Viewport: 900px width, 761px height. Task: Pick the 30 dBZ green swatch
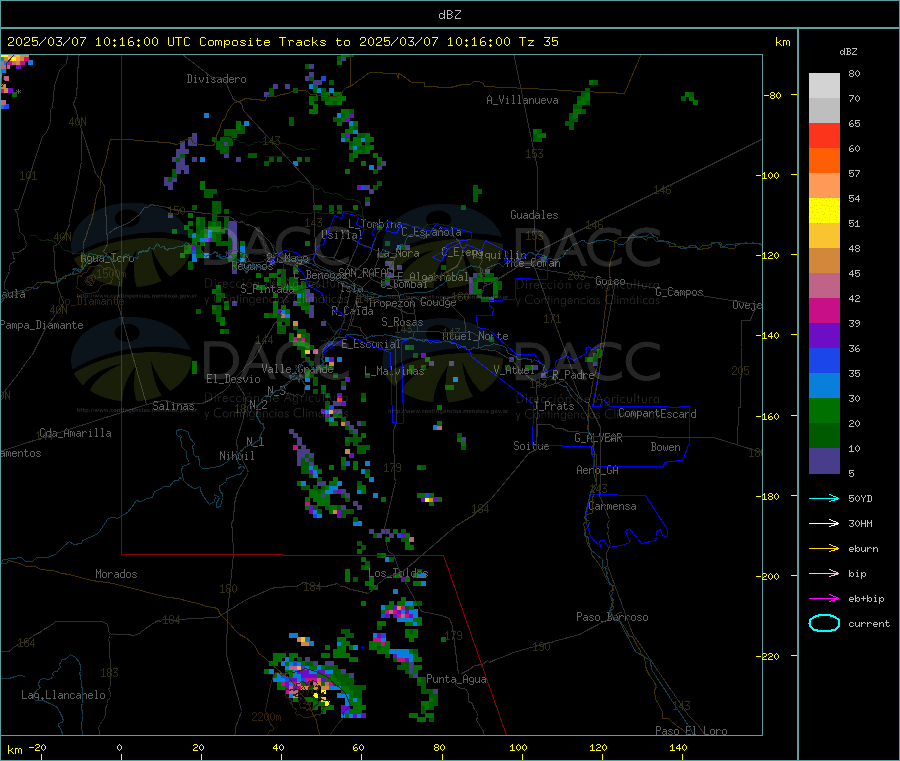pos(824,410)
